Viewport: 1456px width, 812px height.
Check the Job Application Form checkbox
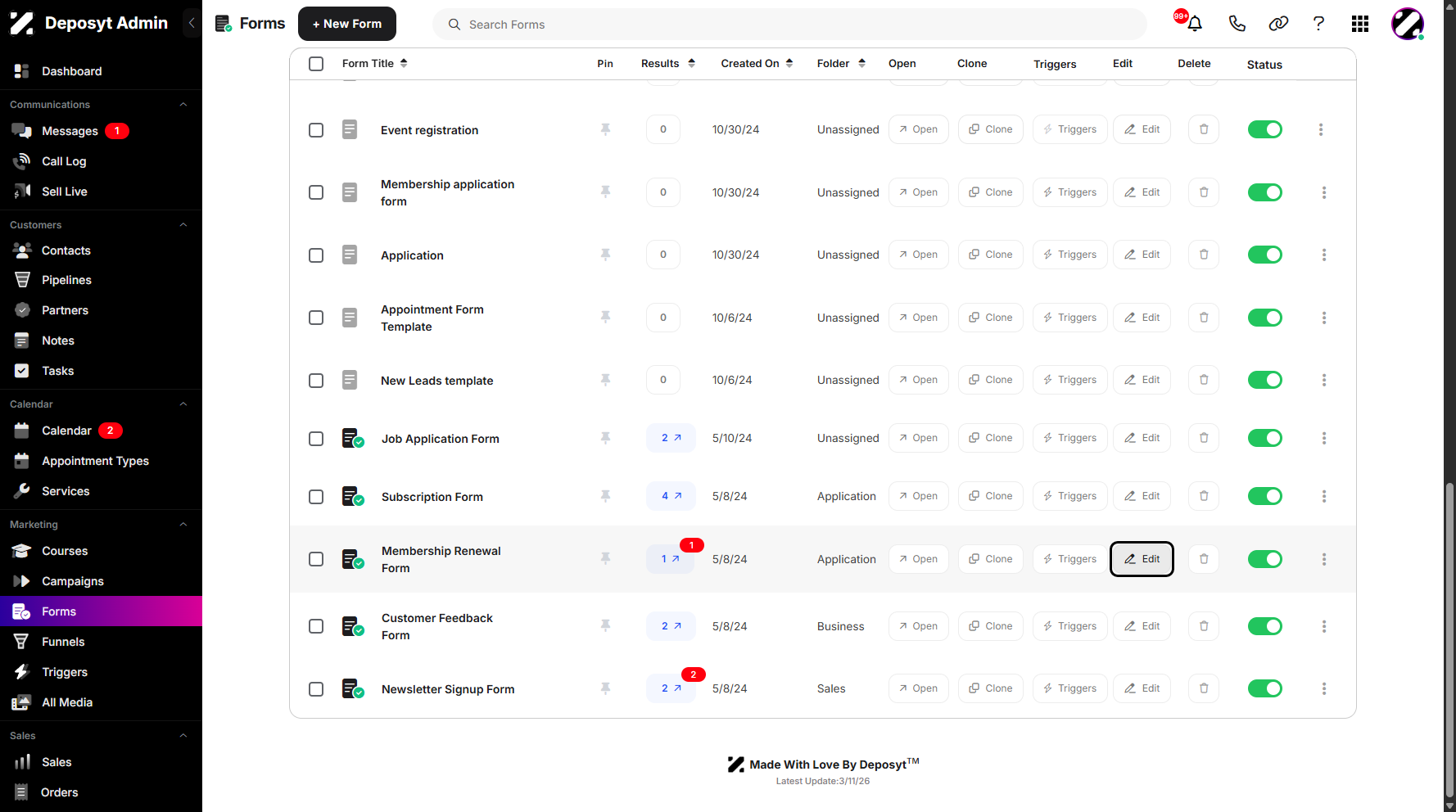coord(316,439)
